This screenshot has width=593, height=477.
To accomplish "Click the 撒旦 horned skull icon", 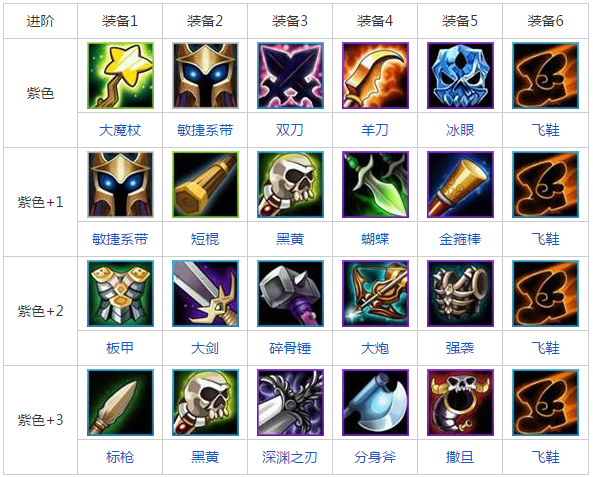I will (x=460, y=402).
